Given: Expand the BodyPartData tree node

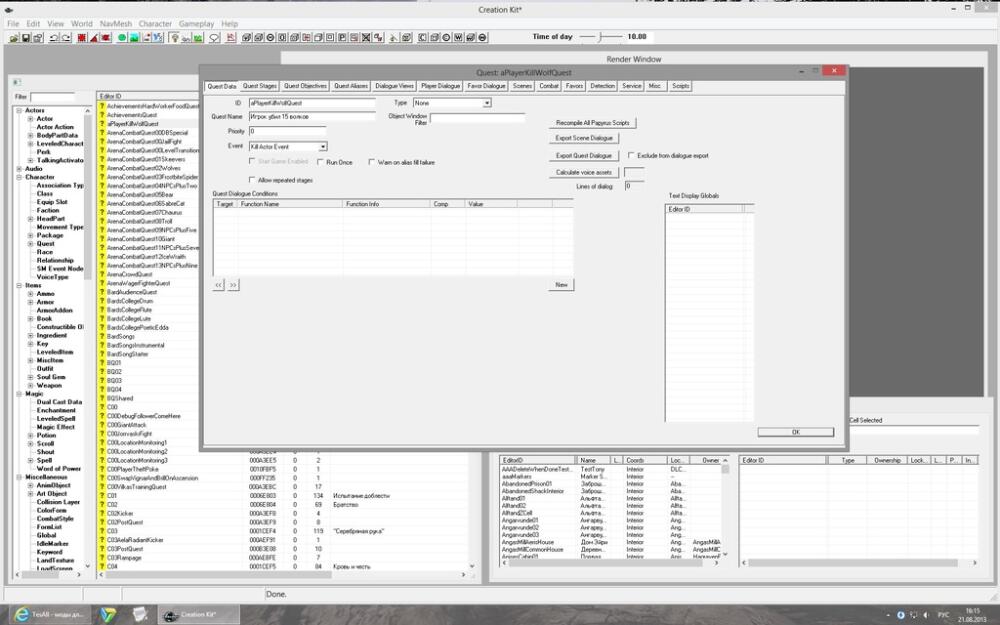Looking at the screenshot, I should (x=30, y=135).
